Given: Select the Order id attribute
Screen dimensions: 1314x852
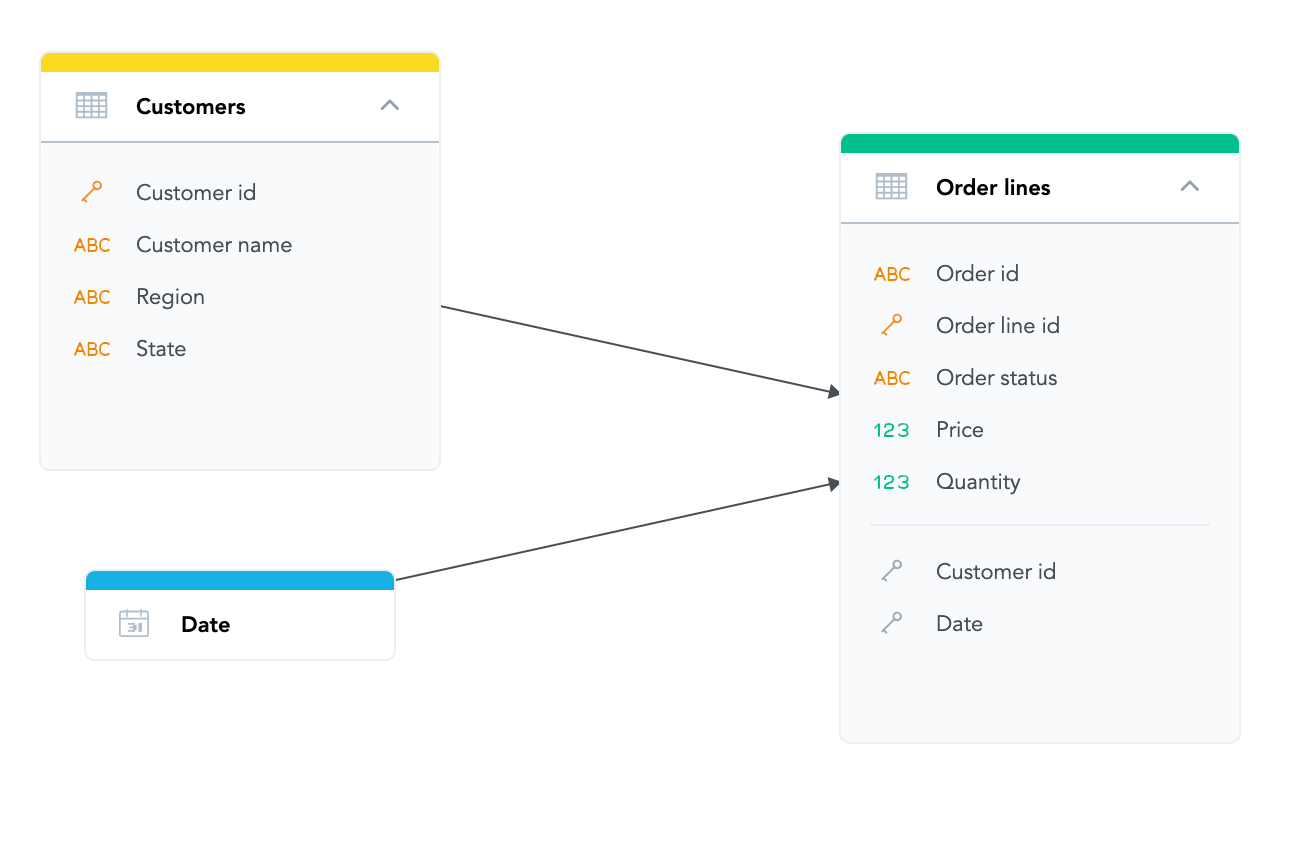Looking at the screenshot, I should [977, 274].
